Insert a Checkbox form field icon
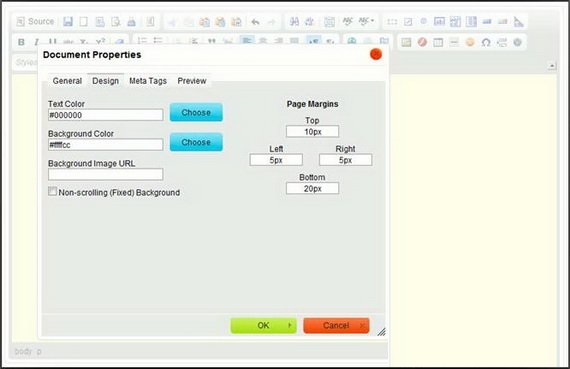Viewport: 570px width, 369px height. pos(408,22)
